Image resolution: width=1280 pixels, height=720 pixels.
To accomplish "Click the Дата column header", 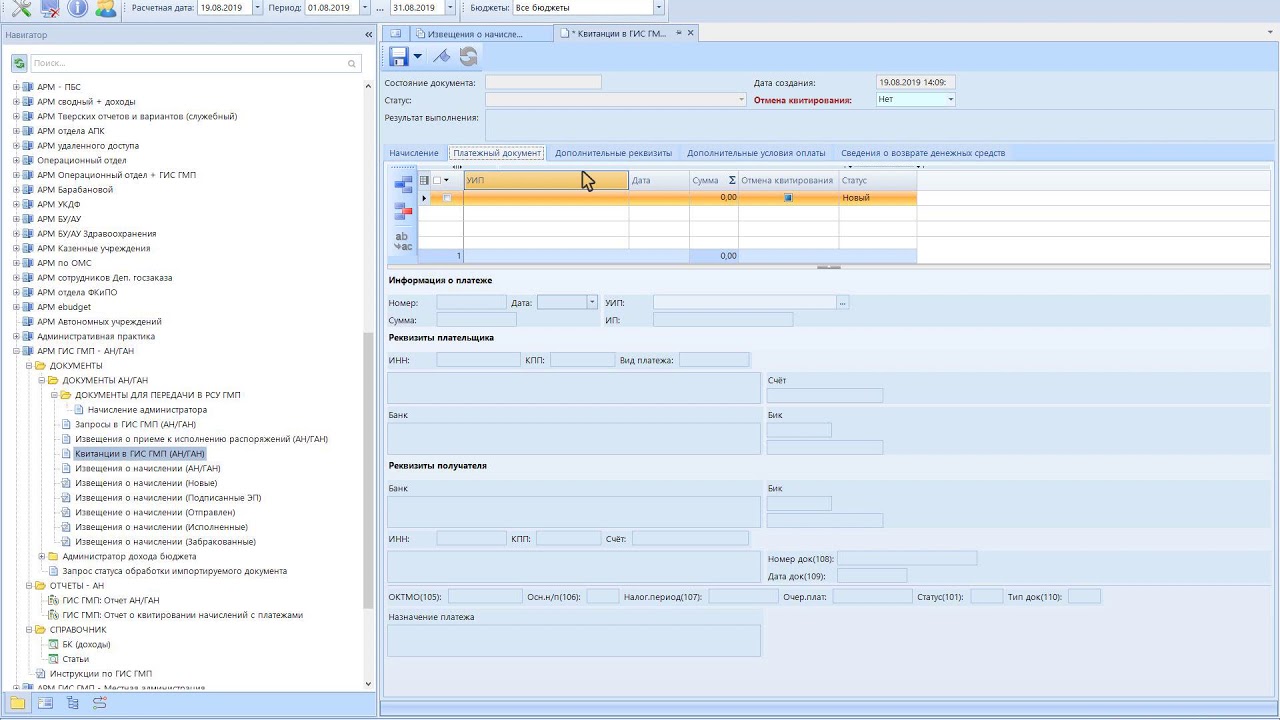I will [659, 181].
